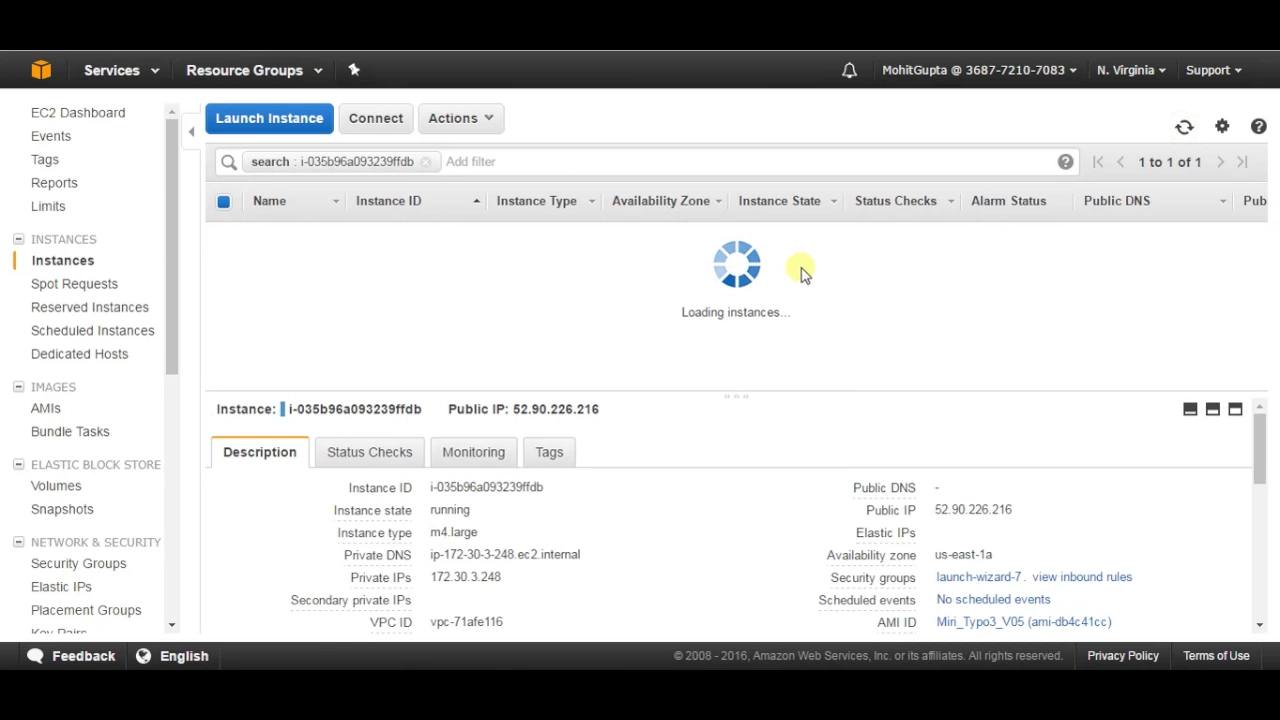Collapse the NETWORK & SECURITY section
This screenshot has height=720, width=1280.
click(18, 542)
